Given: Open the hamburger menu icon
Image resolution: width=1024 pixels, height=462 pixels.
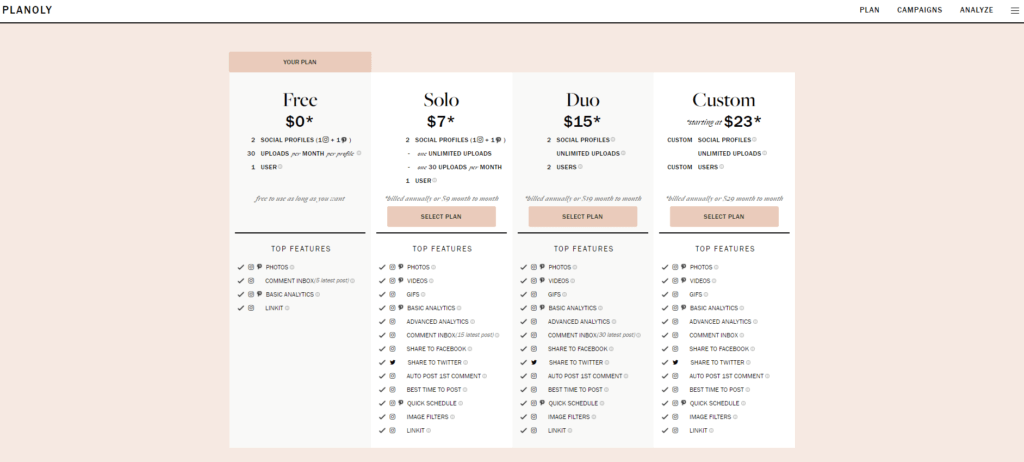Looking at the screenshot, I should point(1014,10).
